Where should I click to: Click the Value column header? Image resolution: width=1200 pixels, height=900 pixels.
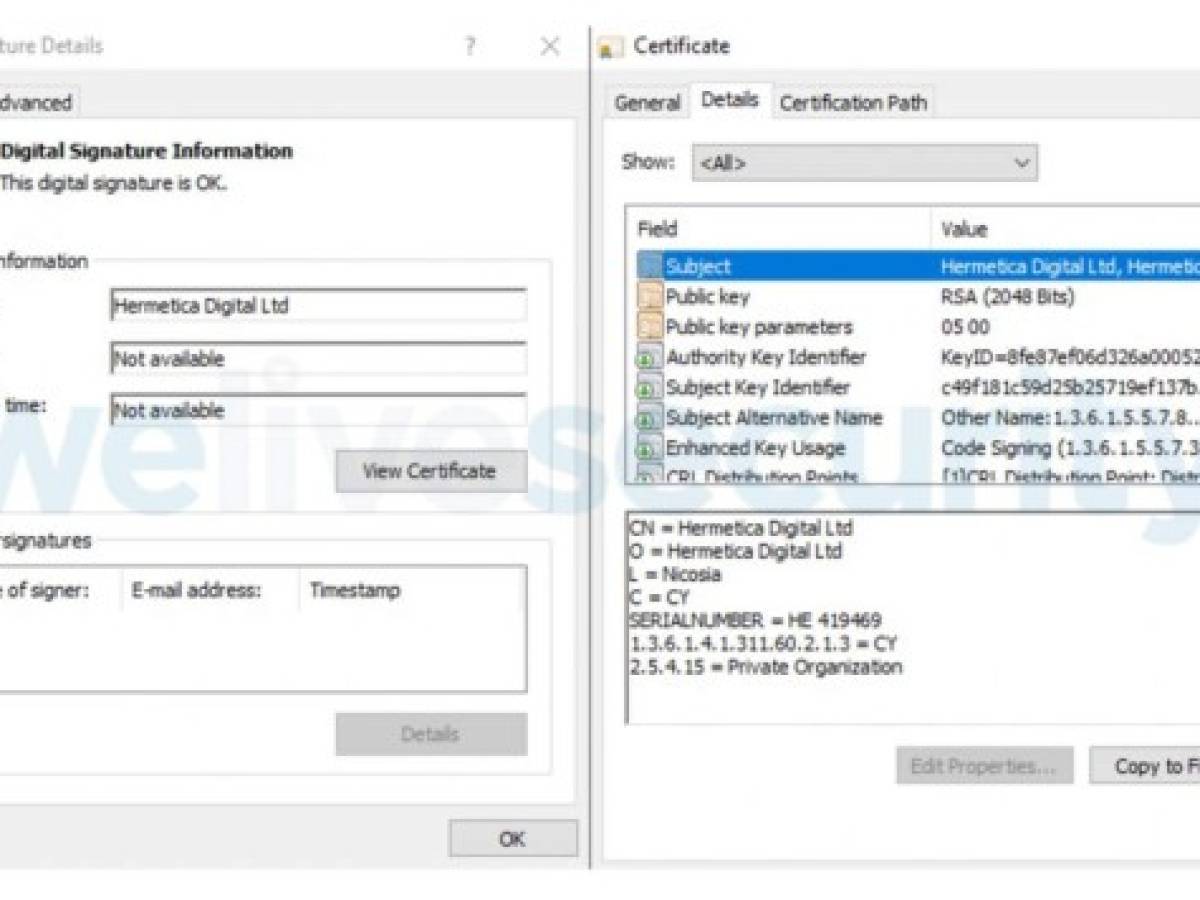pos(1066,229)
